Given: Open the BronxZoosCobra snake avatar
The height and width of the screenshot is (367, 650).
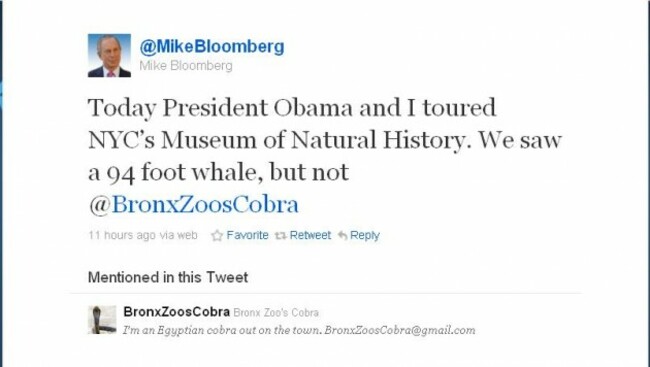Looking at the screenshot, I should [102, 320].
